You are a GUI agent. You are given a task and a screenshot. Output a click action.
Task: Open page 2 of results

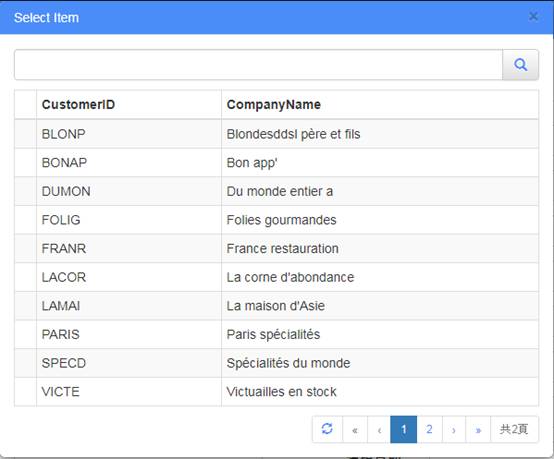pos(429,430)
